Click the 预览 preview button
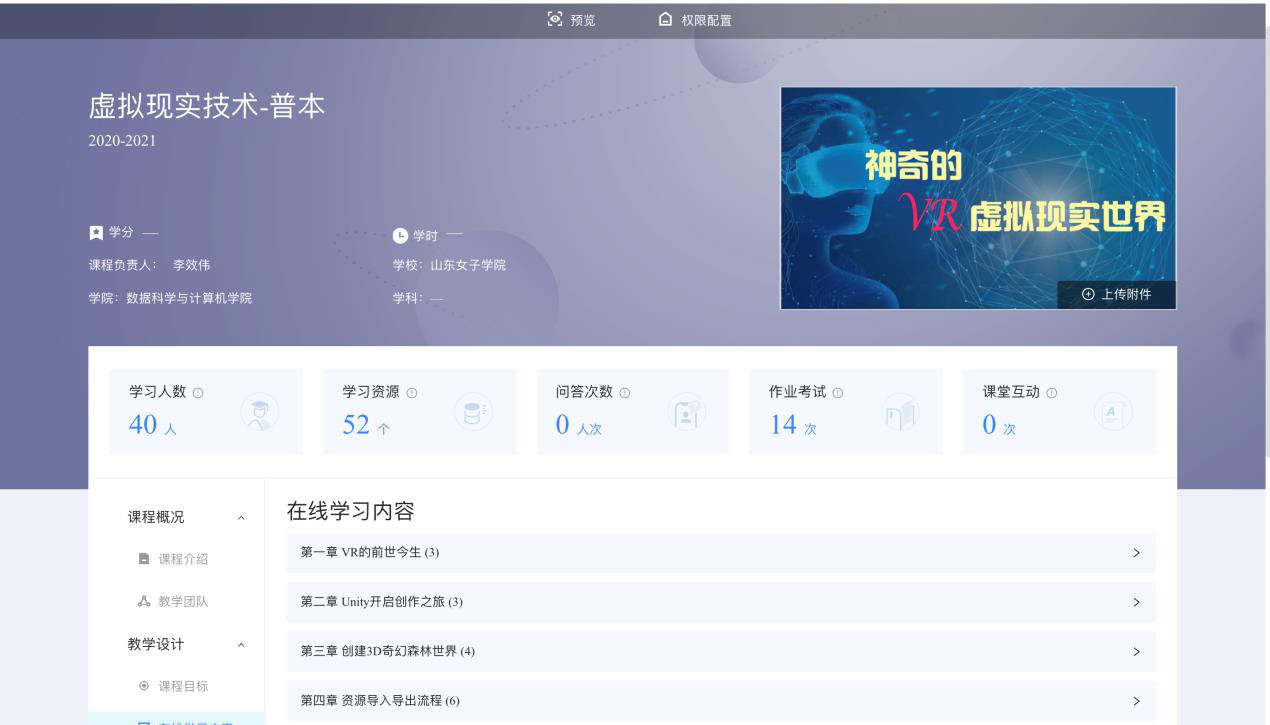 [571, 20]
